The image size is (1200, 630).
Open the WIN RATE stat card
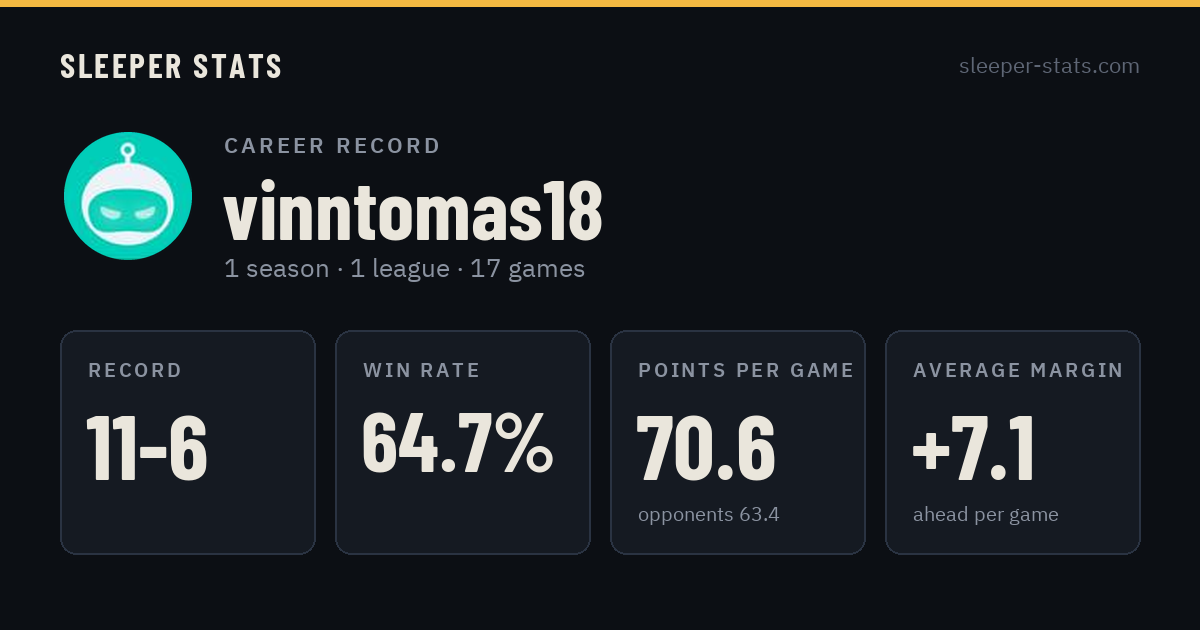[x=463, y=442]
